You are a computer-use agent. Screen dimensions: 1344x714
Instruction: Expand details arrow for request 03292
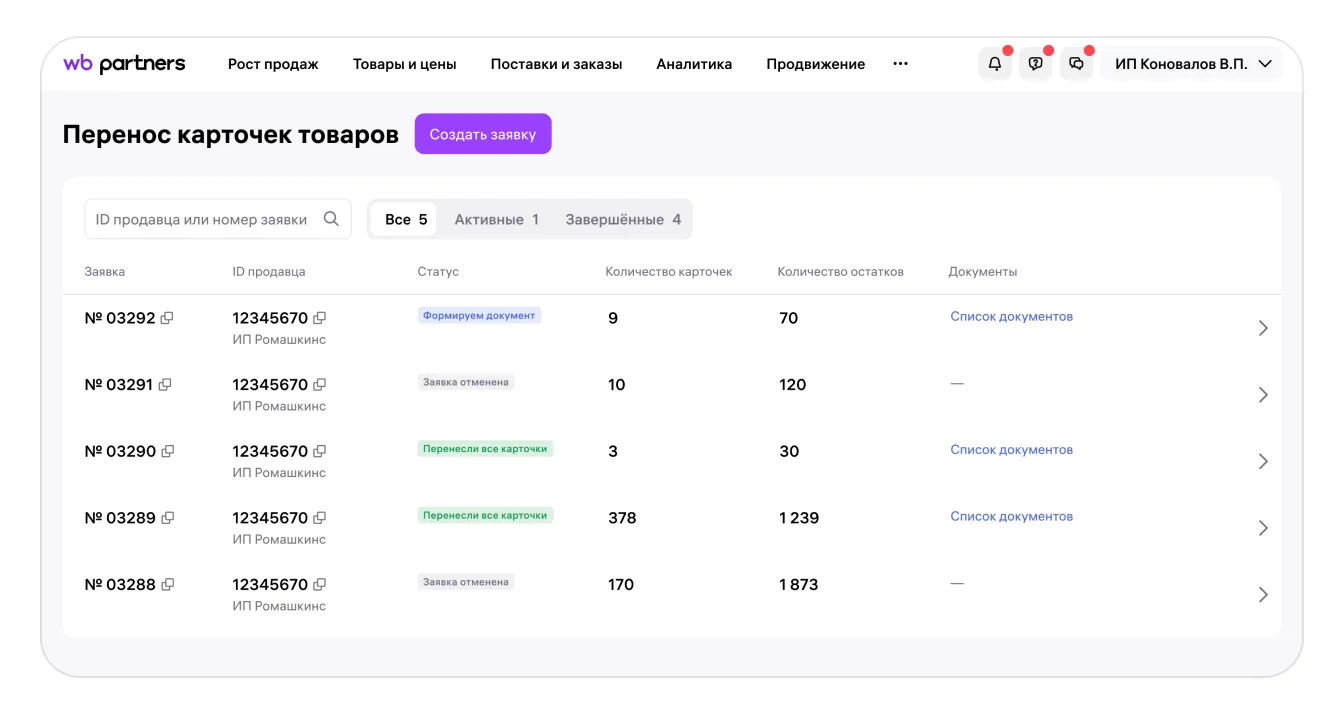tap(1263, 328)
